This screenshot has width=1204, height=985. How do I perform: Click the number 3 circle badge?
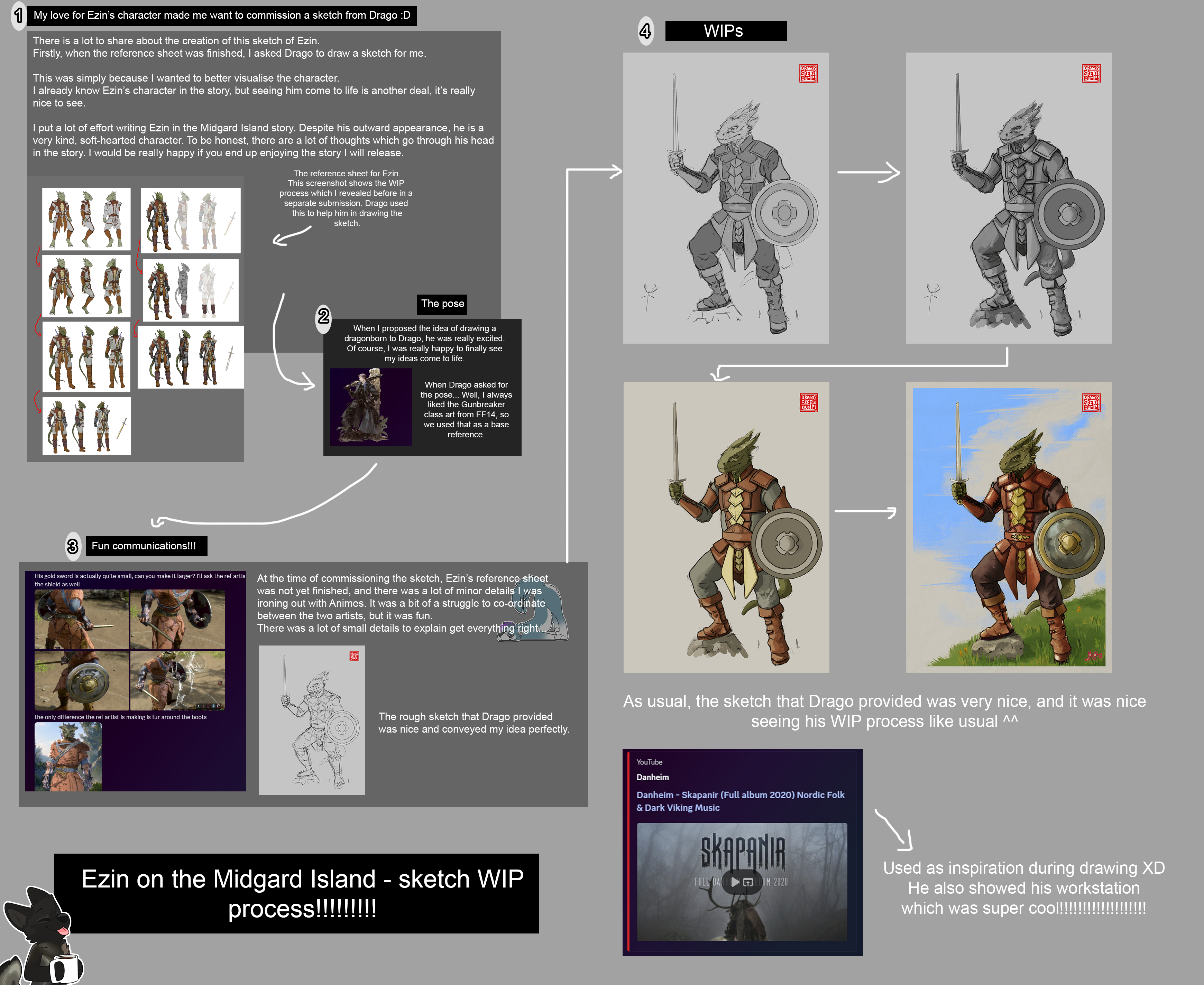click(x=73, y=546)
